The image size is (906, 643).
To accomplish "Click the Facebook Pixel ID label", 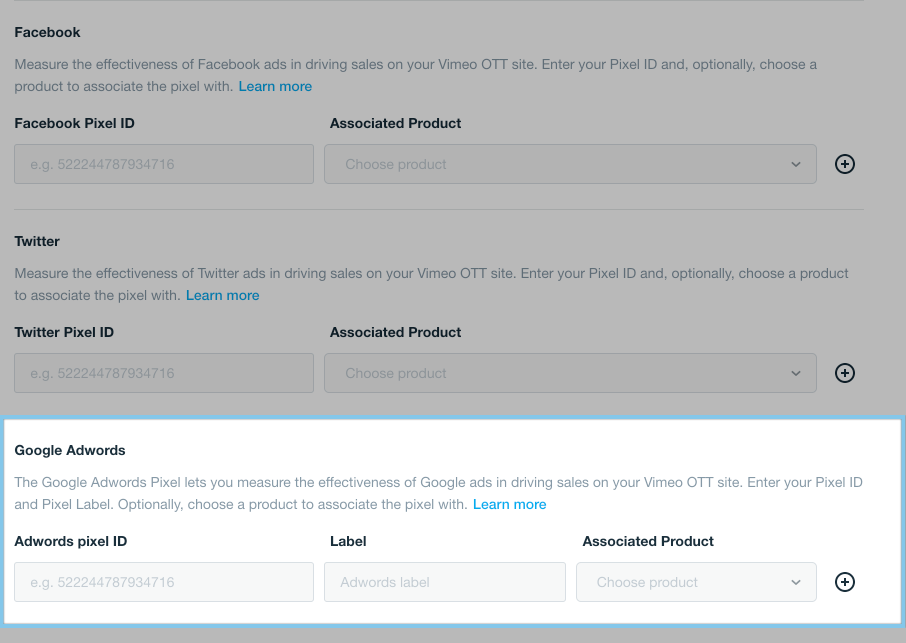I will (74, 123).
